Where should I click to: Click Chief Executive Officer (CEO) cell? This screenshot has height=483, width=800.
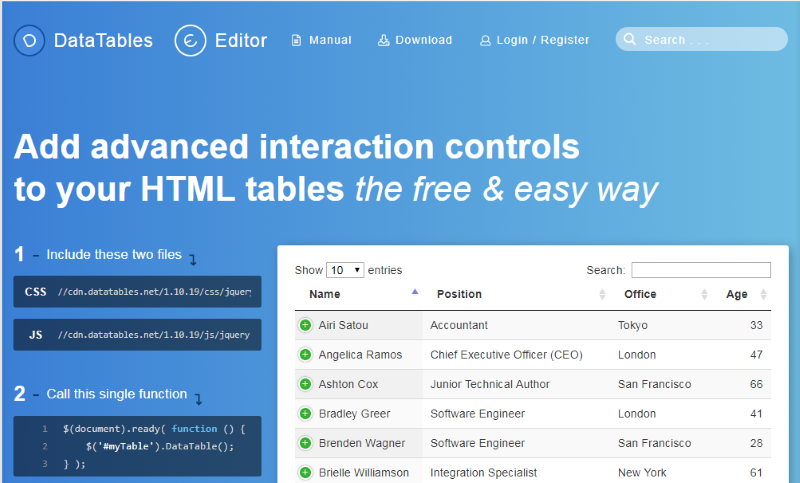pos(506,354)
